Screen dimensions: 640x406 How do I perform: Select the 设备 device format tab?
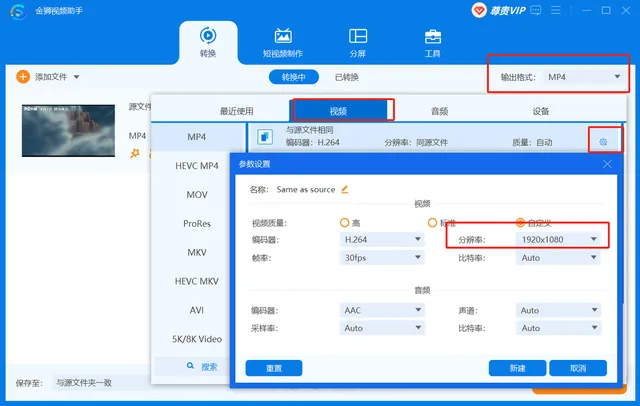540,111
